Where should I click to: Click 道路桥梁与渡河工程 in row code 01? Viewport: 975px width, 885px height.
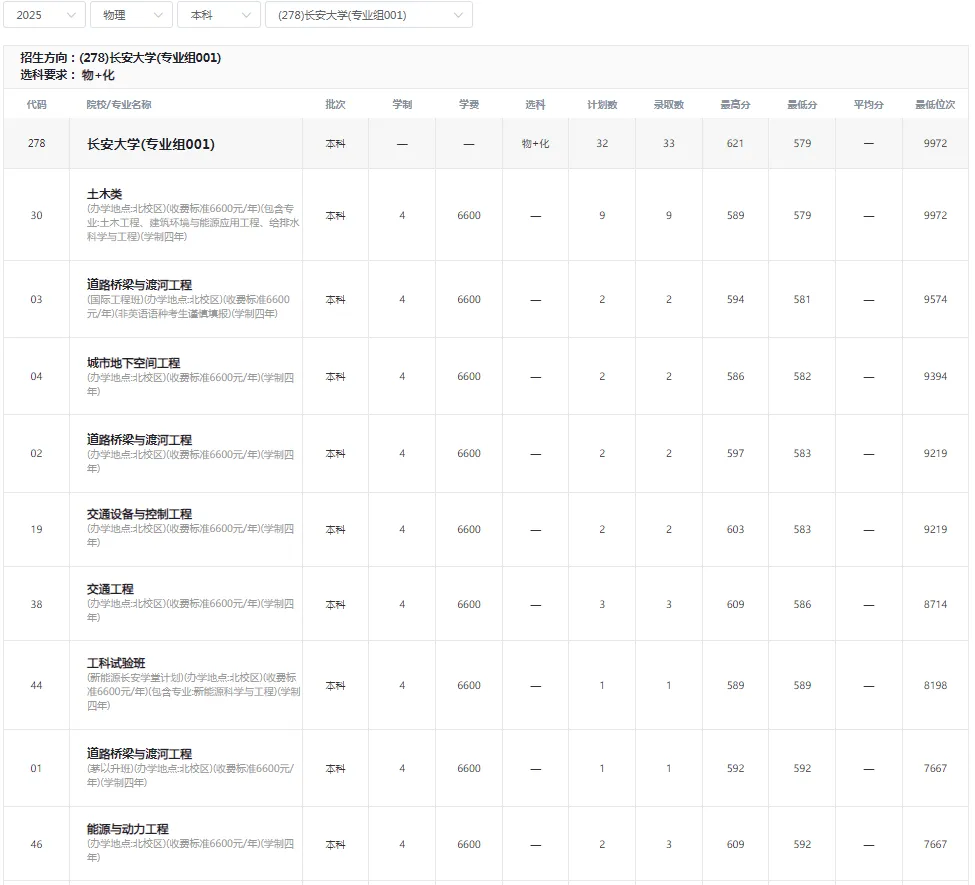point(139,754)
